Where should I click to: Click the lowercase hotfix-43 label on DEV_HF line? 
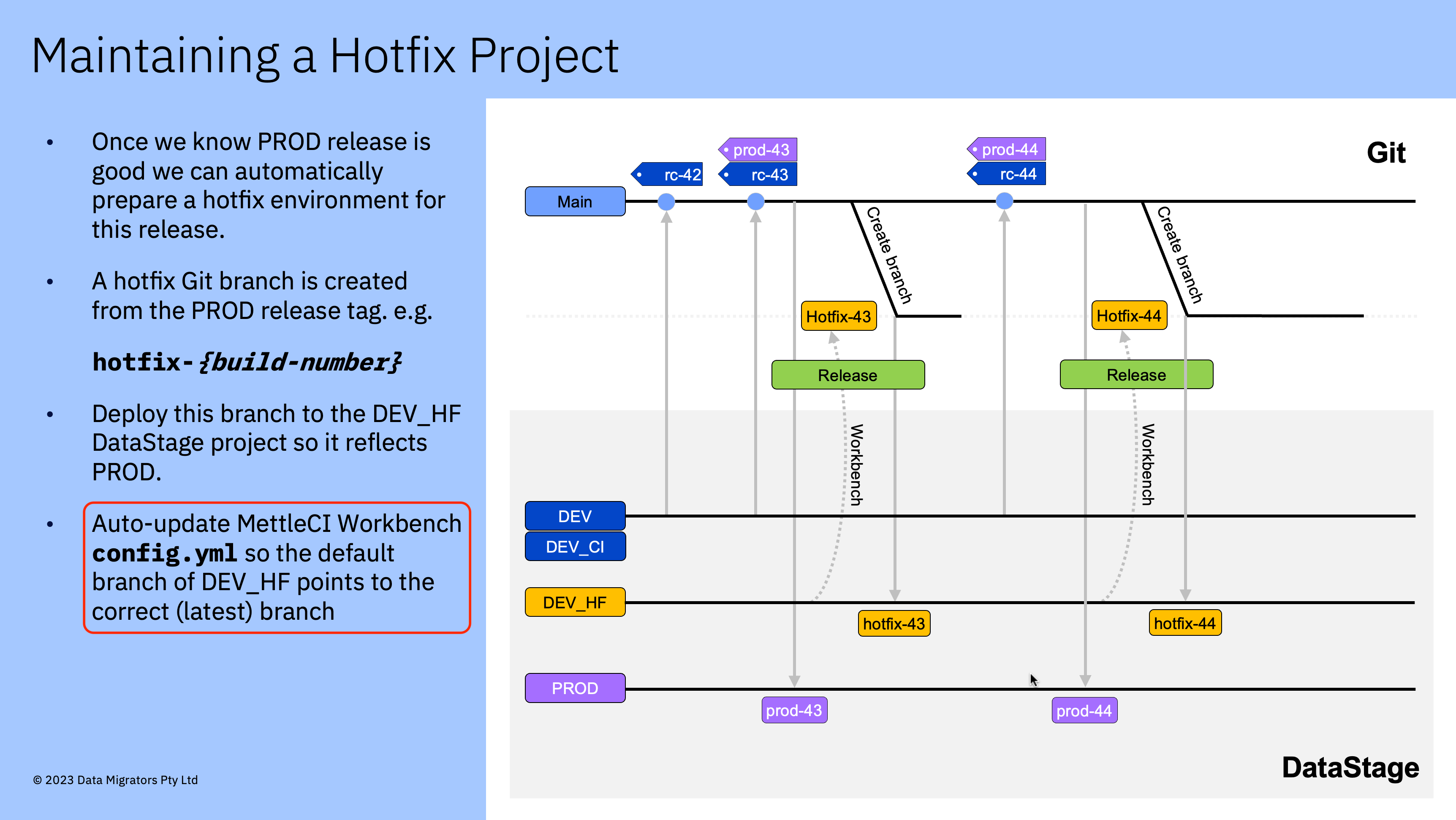pyautogui.click(x=894, y=623)
